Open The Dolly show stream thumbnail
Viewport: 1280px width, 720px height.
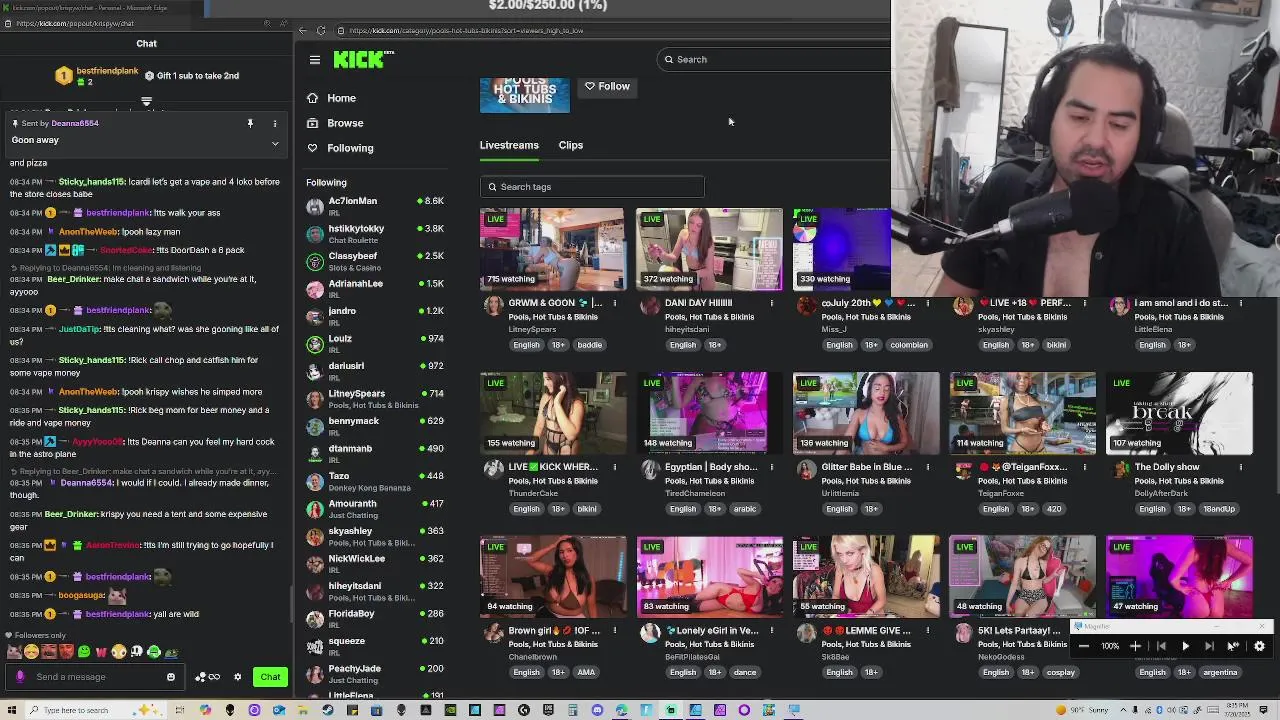(x=1179, y=413)
